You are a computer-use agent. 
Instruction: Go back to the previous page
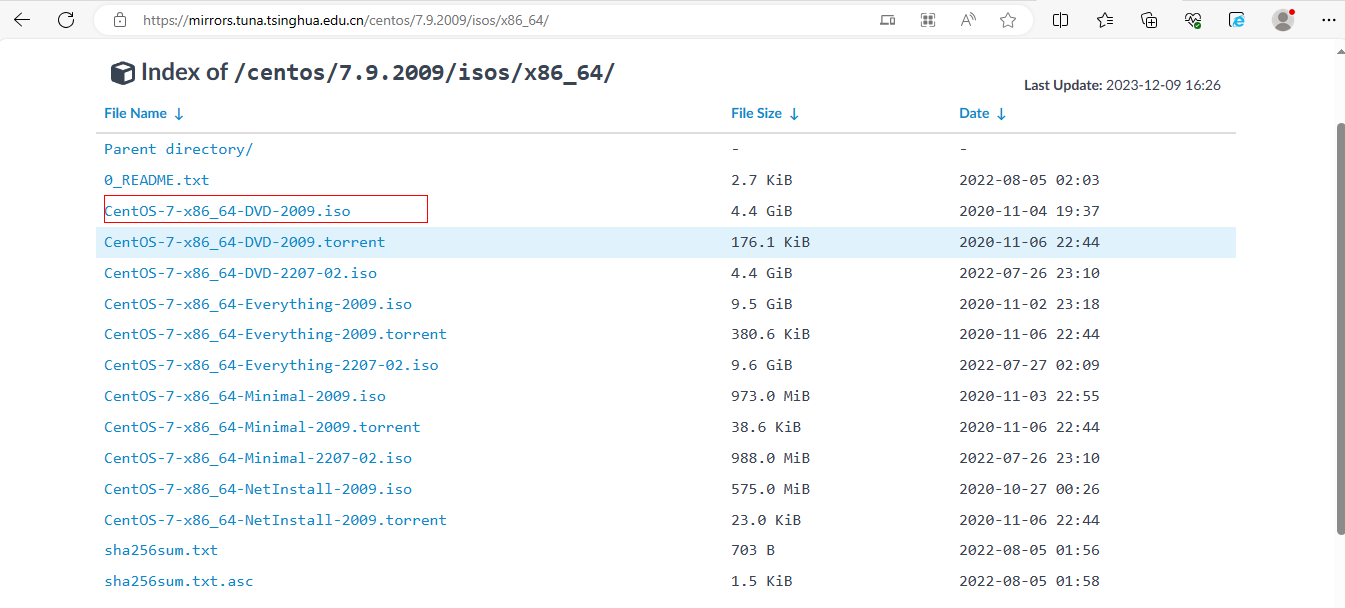coord(22,20)
